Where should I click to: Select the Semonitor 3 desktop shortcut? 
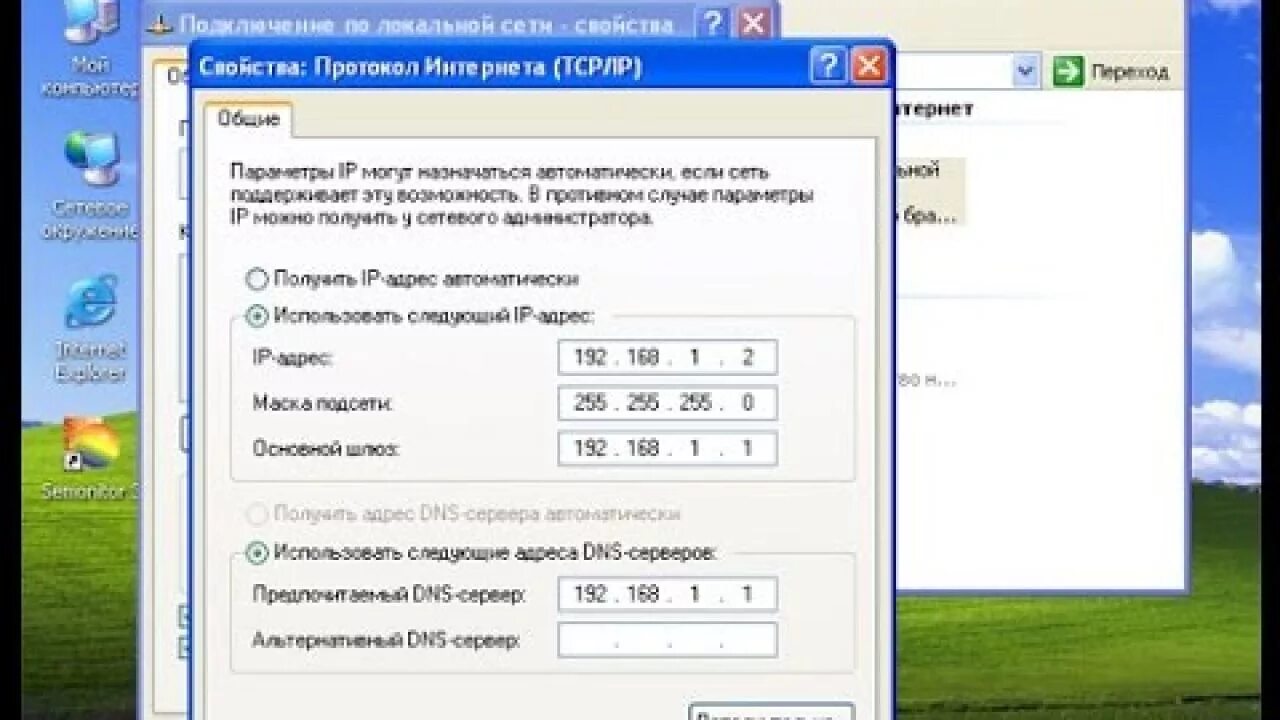point(91,458)
